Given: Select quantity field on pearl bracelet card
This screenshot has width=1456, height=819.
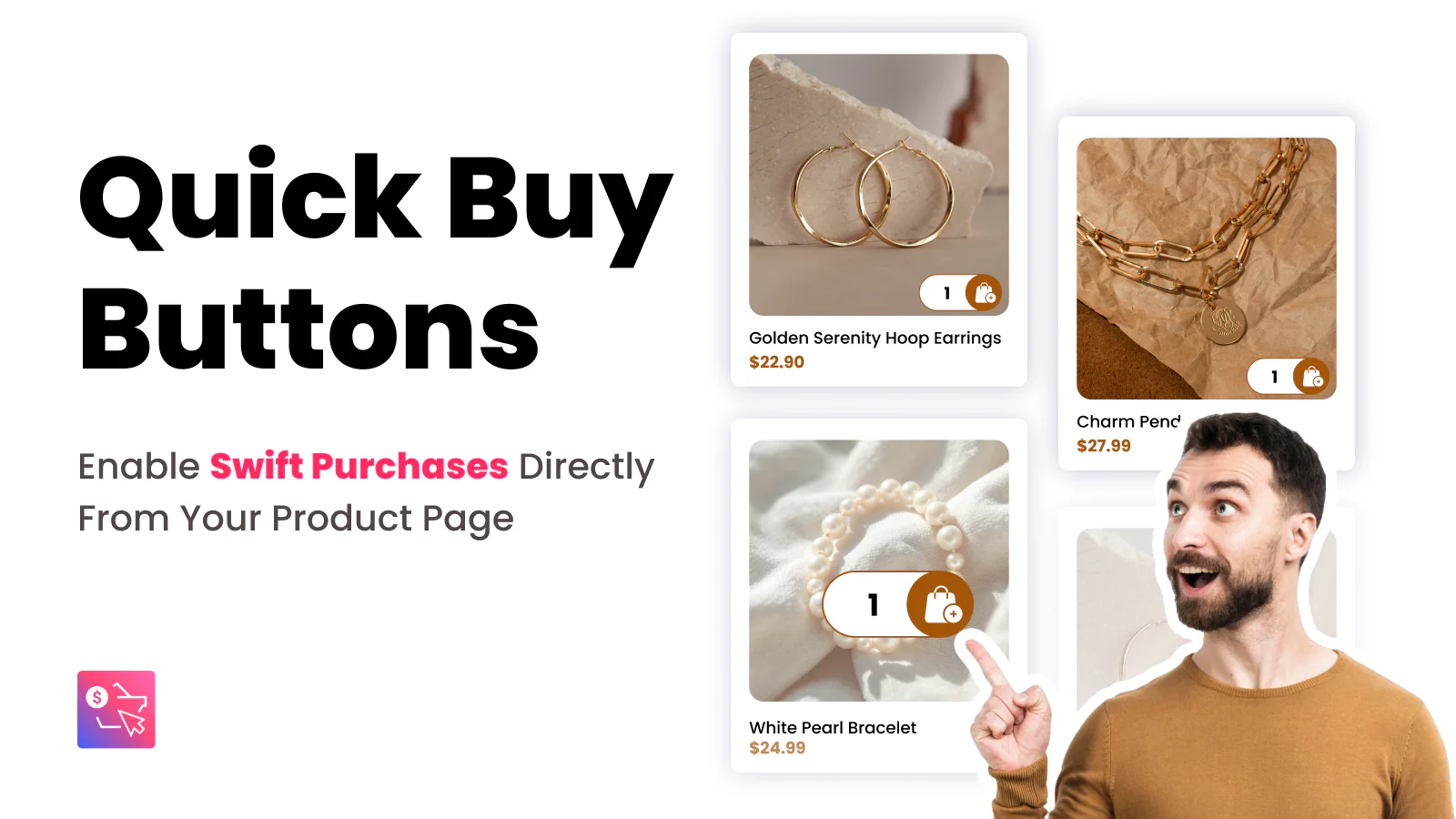Looking at the screenshot, I should 869,604.
